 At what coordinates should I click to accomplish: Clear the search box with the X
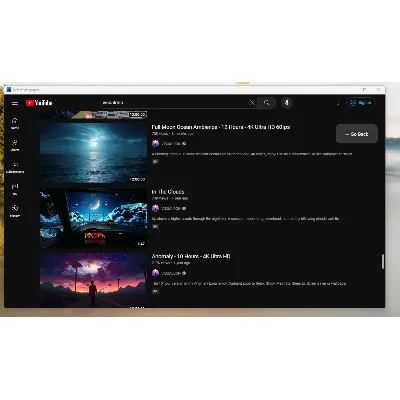tap(252, 103)
